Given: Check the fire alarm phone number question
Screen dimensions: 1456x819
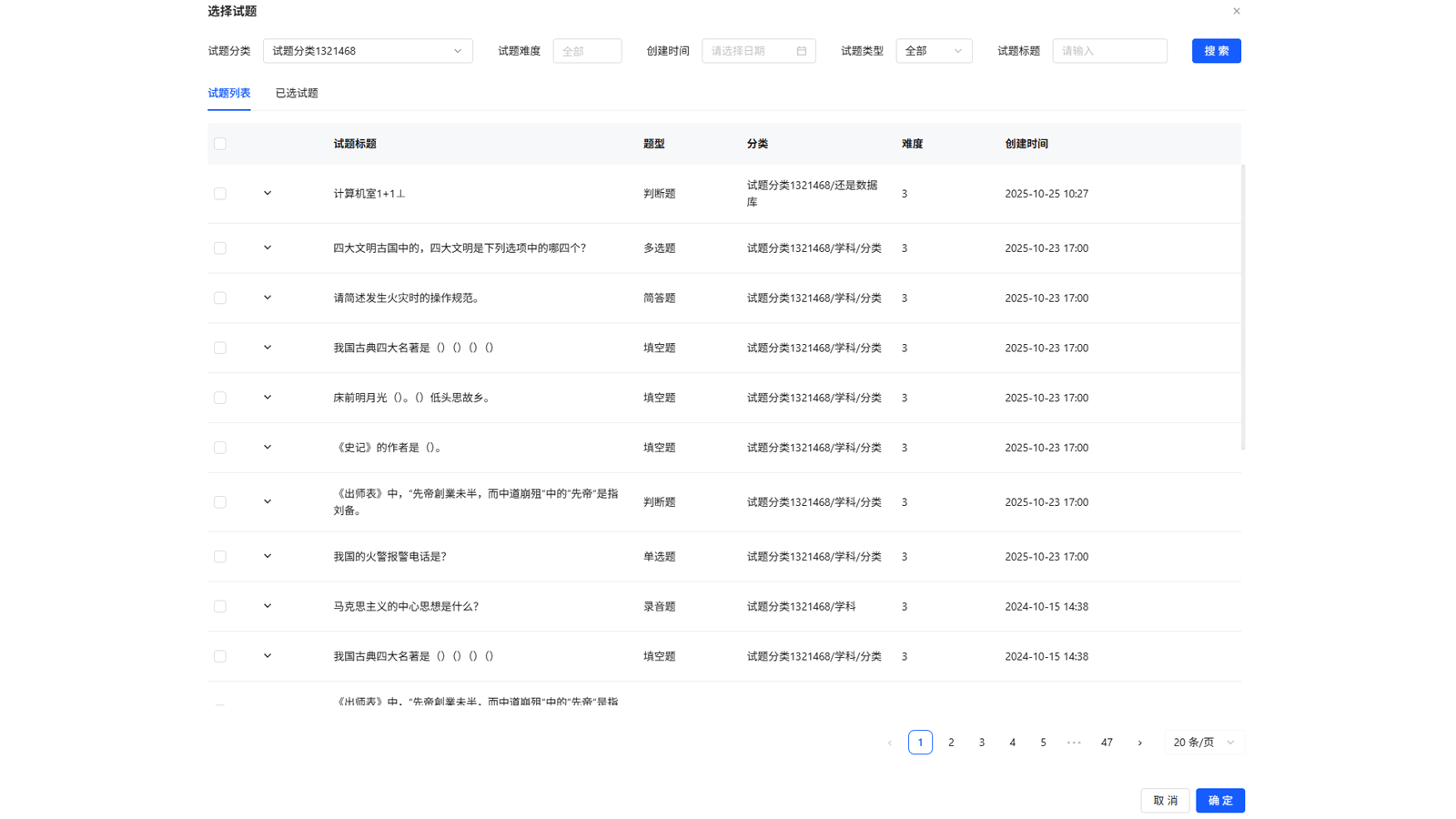Looking at the screenshot, I should (x=219, y=556).
